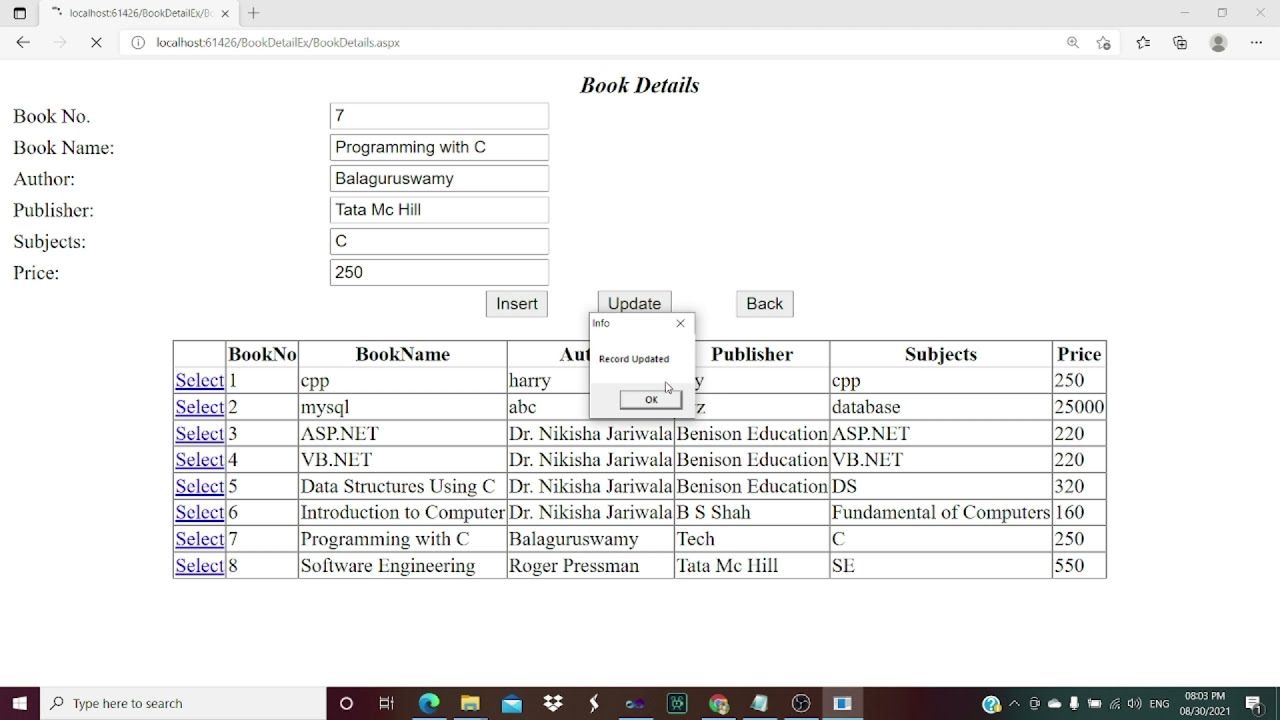
Task: Open the ENG language indicator
Action: pos(1160,703)
